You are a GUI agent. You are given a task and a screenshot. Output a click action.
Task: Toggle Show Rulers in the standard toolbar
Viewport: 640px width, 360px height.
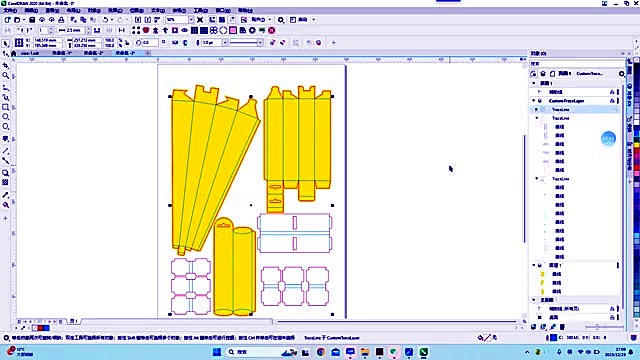tap(212, 20)
